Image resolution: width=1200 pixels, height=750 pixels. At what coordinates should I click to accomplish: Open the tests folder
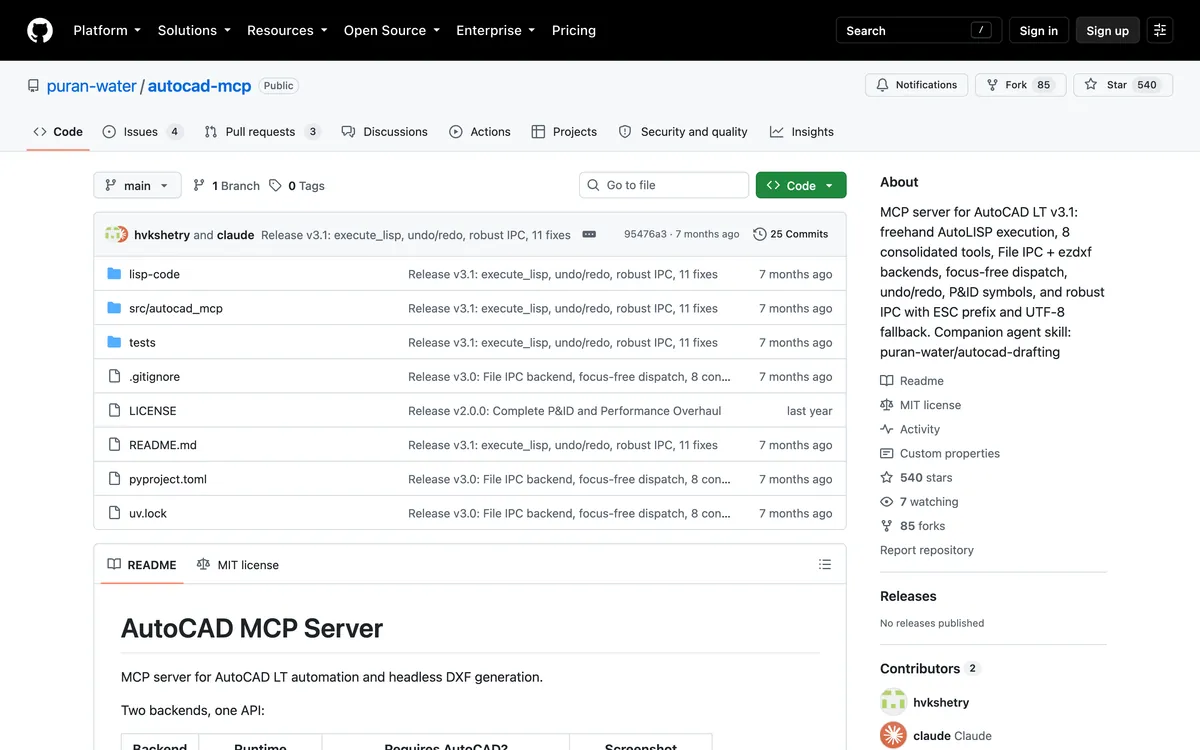coord(142,342)
